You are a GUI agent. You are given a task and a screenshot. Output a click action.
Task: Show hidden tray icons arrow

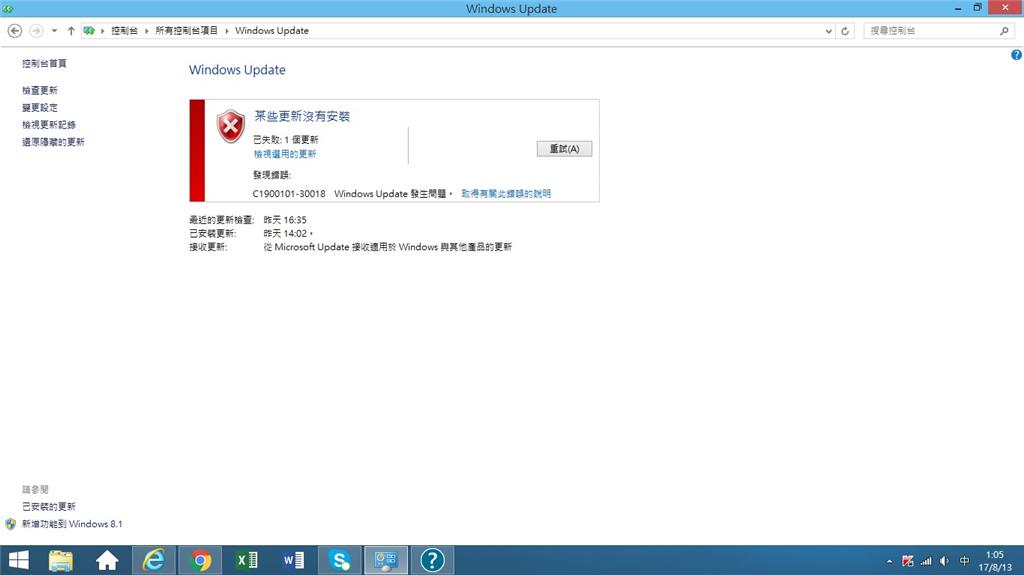coord(889,561)
